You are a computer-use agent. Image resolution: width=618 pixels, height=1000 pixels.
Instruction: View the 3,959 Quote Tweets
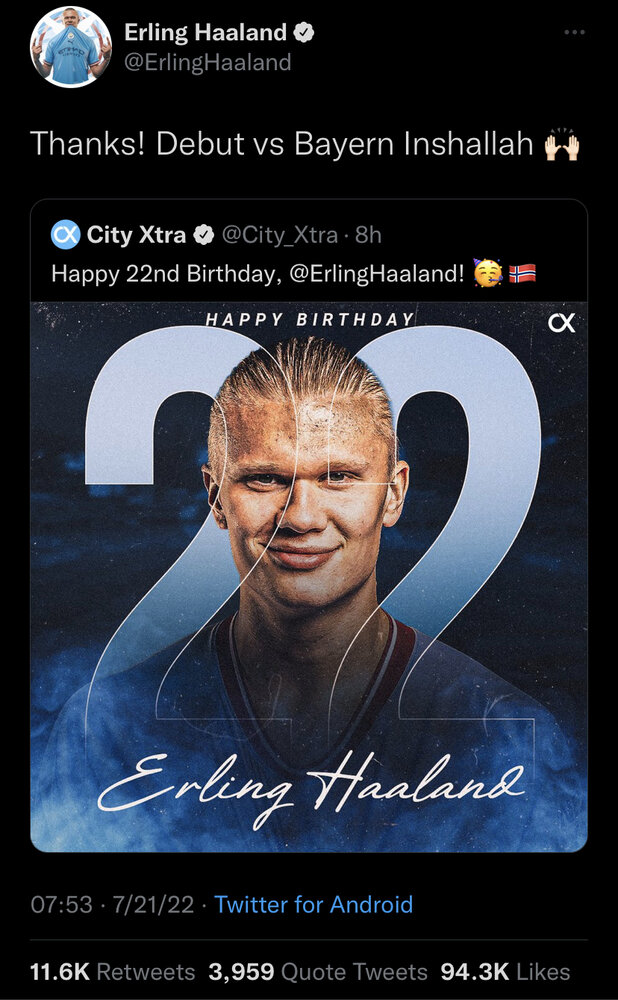coord(318,971)
